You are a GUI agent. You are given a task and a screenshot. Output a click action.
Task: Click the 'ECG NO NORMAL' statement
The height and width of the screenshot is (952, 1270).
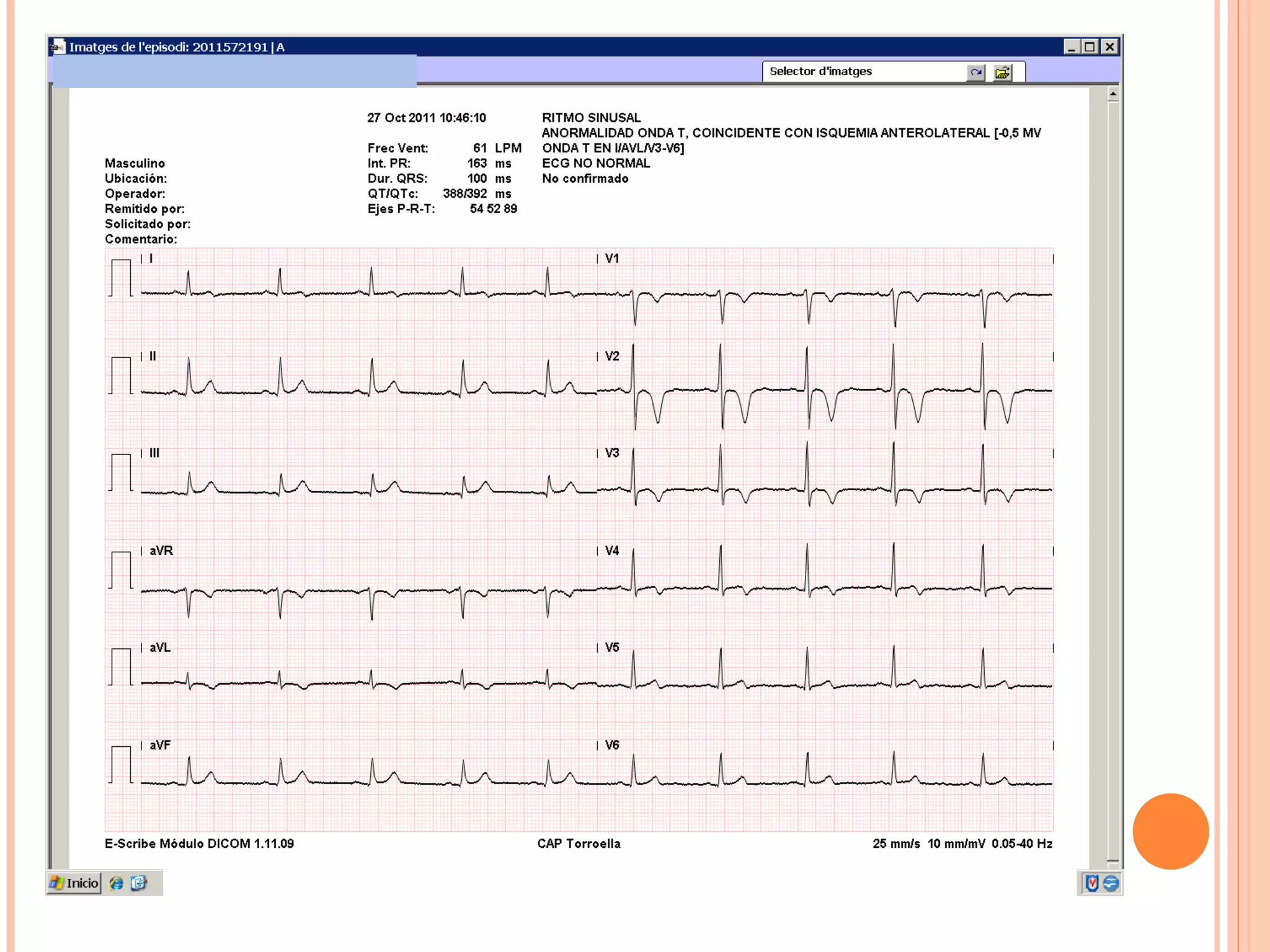point(596,163)
